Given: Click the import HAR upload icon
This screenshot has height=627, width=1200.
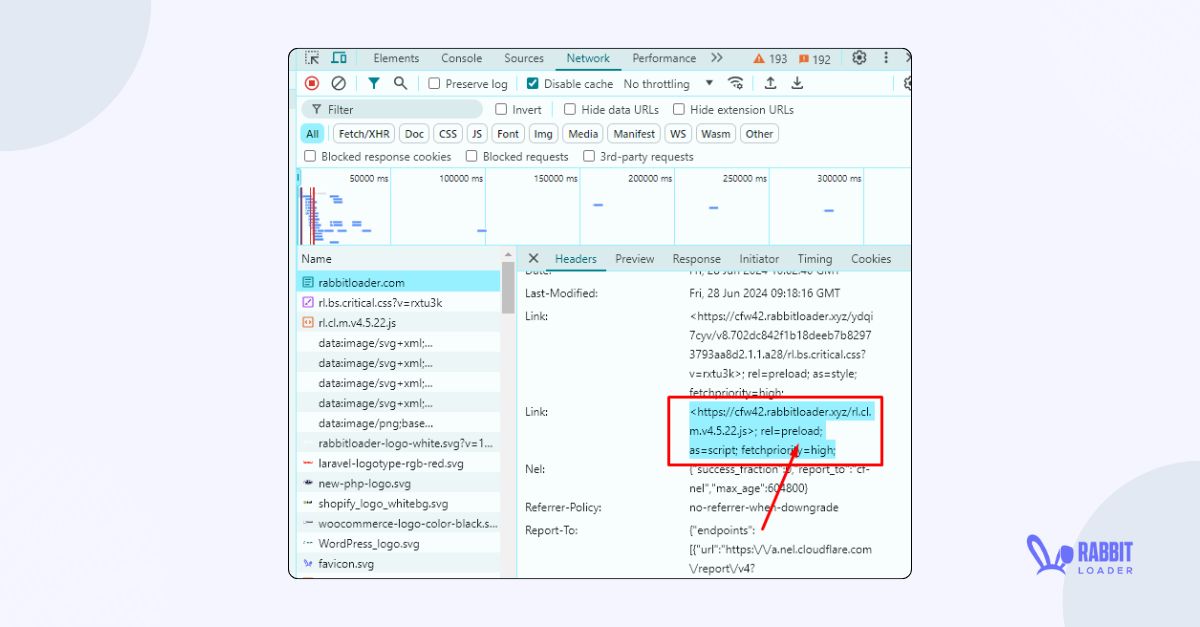Looking at the screenshot, I should [770, 84].
